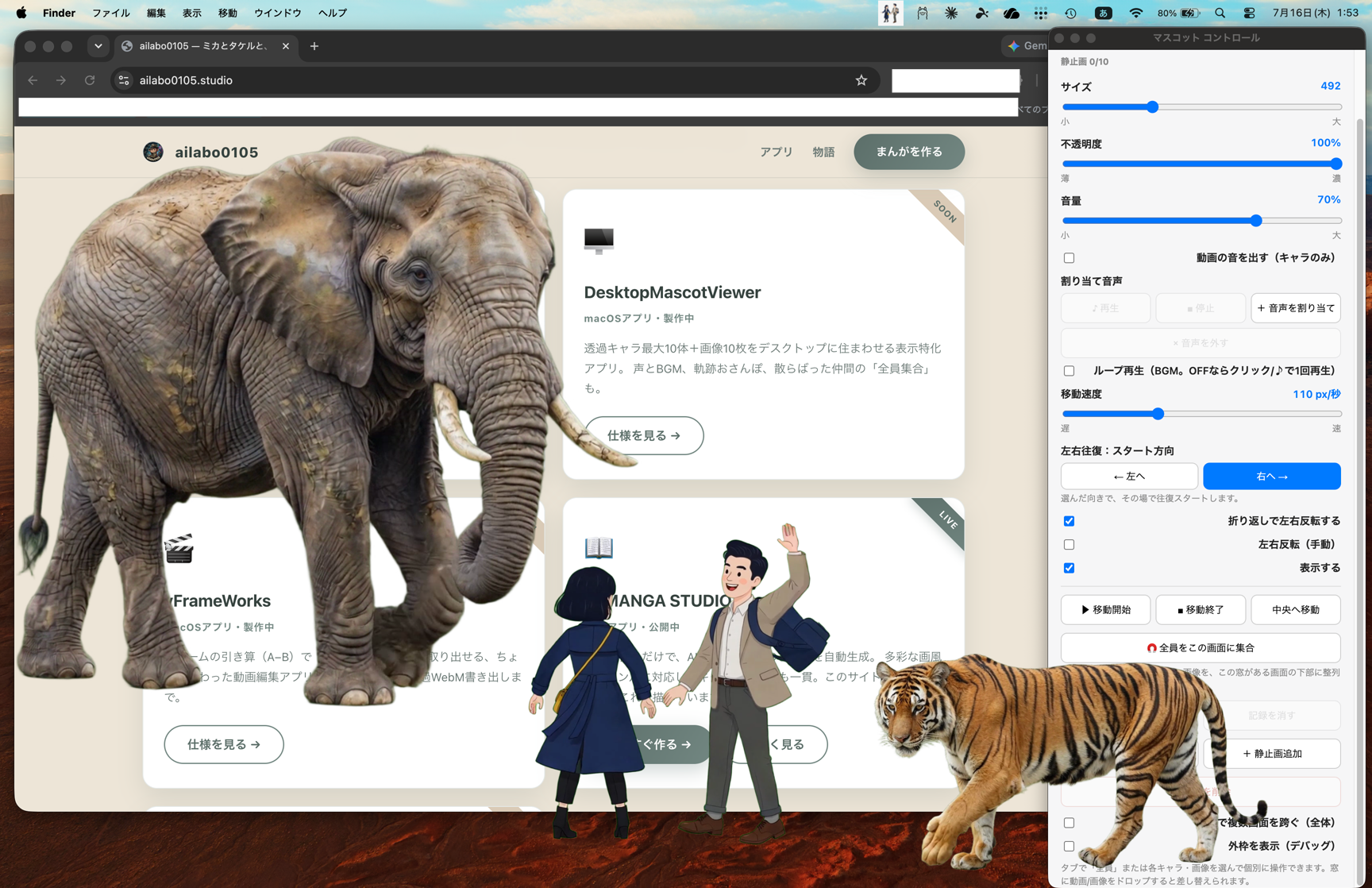Open アプリ navigation link
The image size is (1372, 888).
[777, 152]
